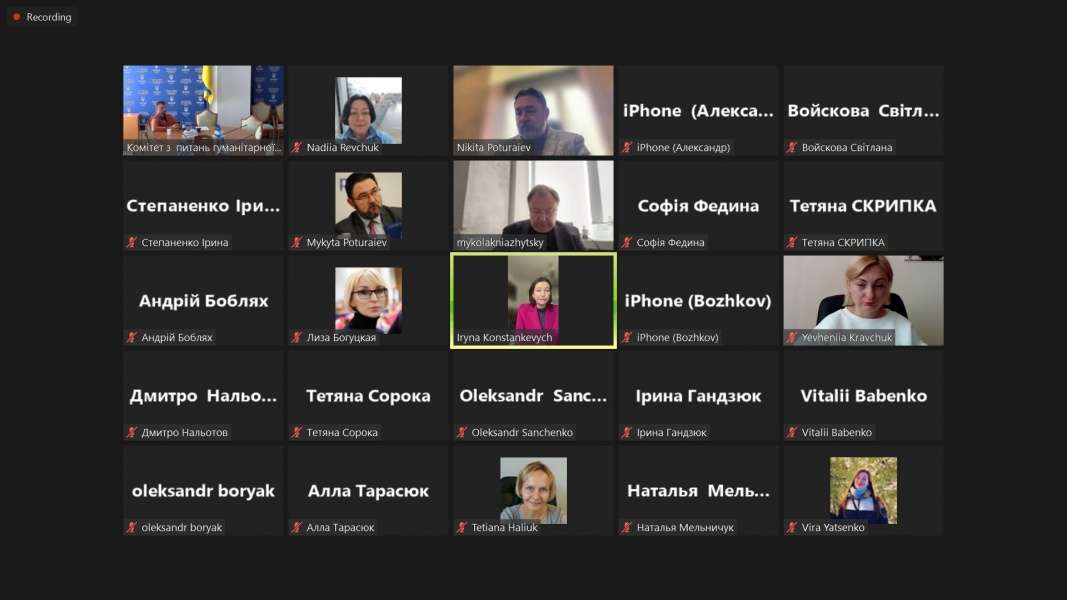Image resolution: width=1067 pixels, height=600 pixels.
Task: Click muted mic icon beside oleksandr boryak
Action: click(x=132, y=528)
